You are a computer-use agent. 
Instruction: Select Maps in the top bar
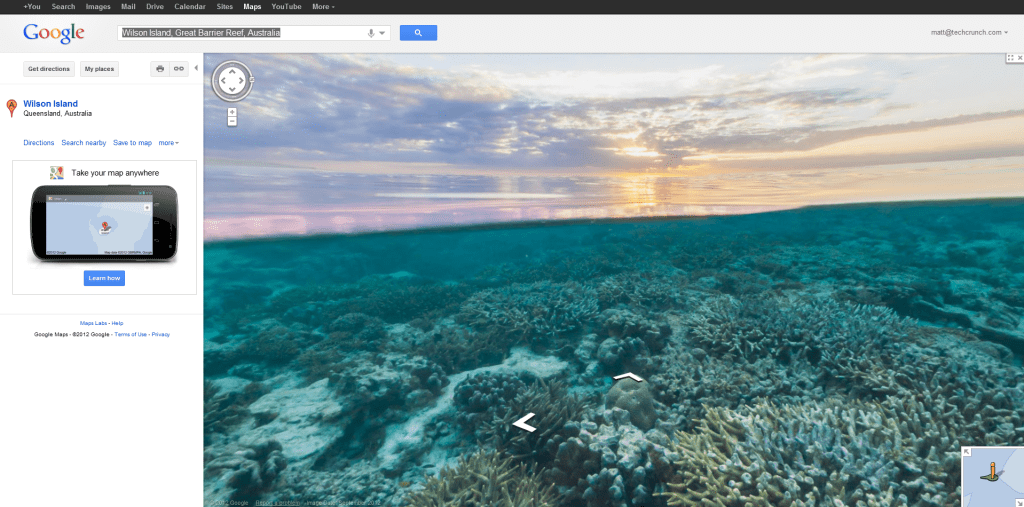(x=252, y=7)
